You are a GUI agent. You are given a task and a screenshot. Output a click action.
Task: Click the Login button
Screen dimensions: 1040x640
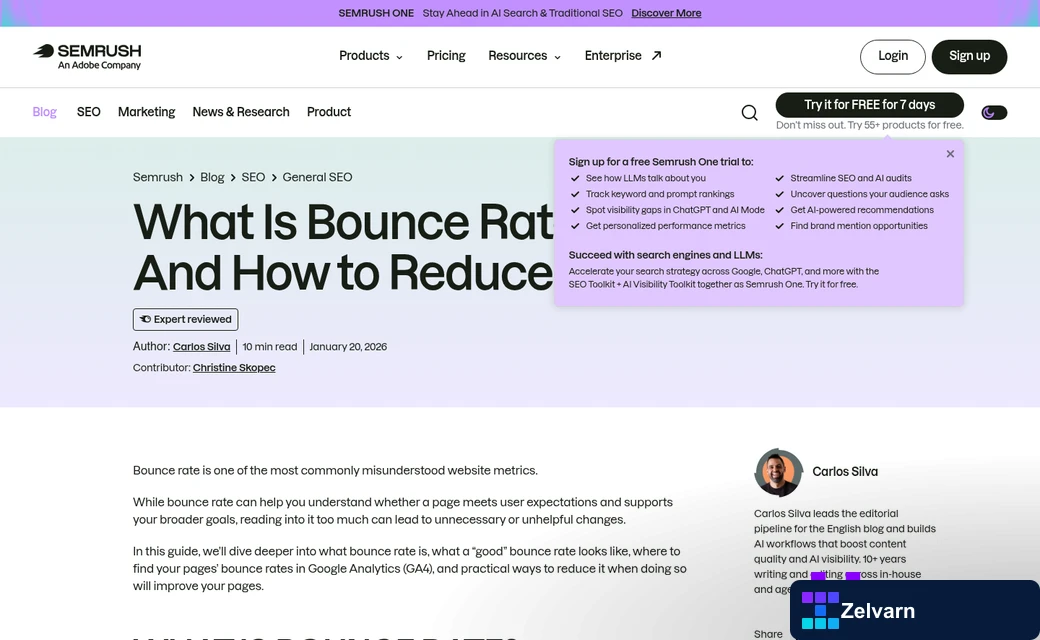893,56
